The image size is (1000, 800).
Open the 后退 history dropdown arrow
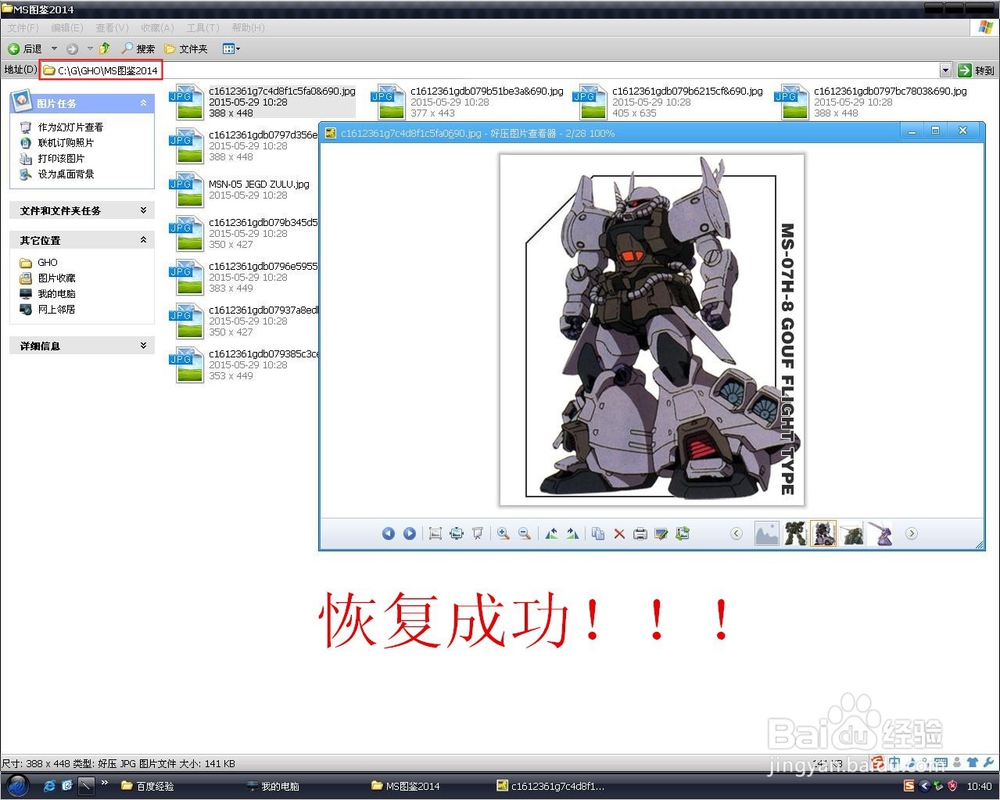point(54,48)
